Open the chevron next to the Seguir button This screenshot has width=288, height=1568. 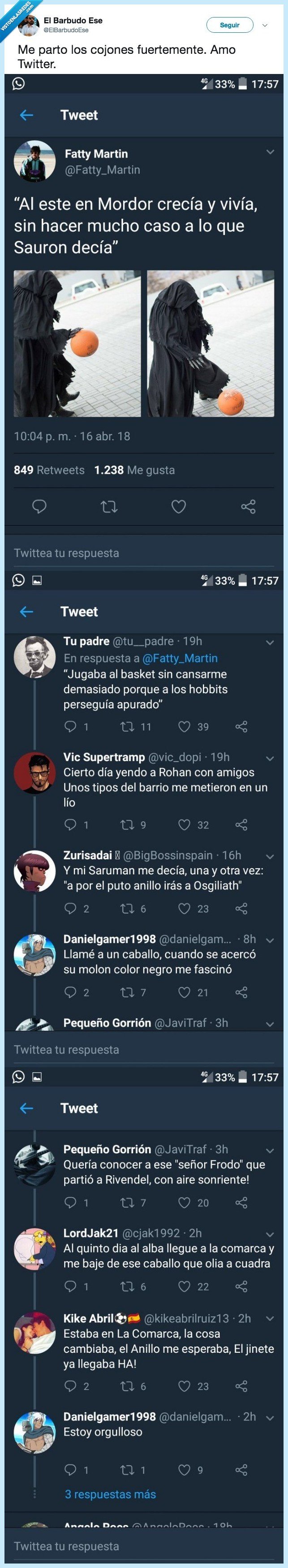(264, 24)
